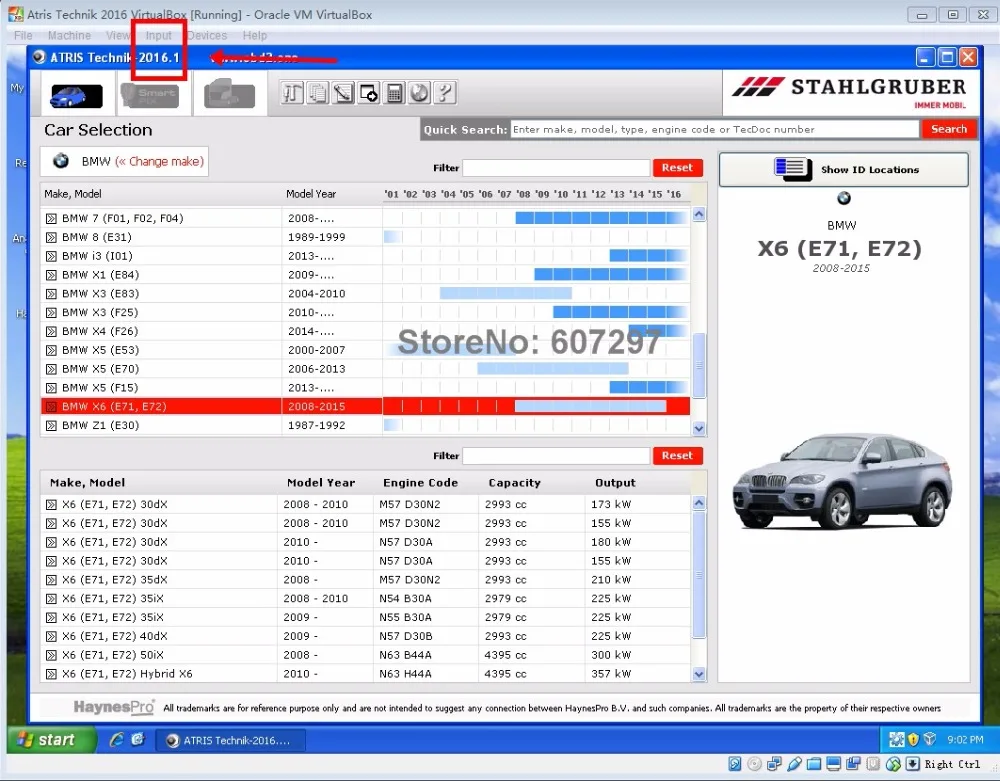This screenshot has height=781, width=1000.
Task: Expand the BMW X5 (E53) row
Action: click(x=51, y=350)
